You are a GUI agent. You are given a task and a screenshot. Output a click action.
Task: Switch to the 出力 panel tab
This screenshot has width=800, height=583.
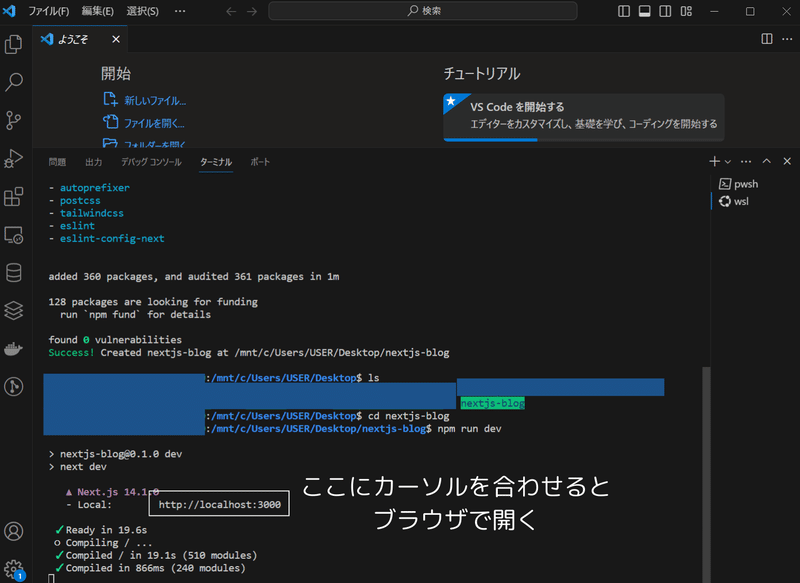(x=93, y=162)
